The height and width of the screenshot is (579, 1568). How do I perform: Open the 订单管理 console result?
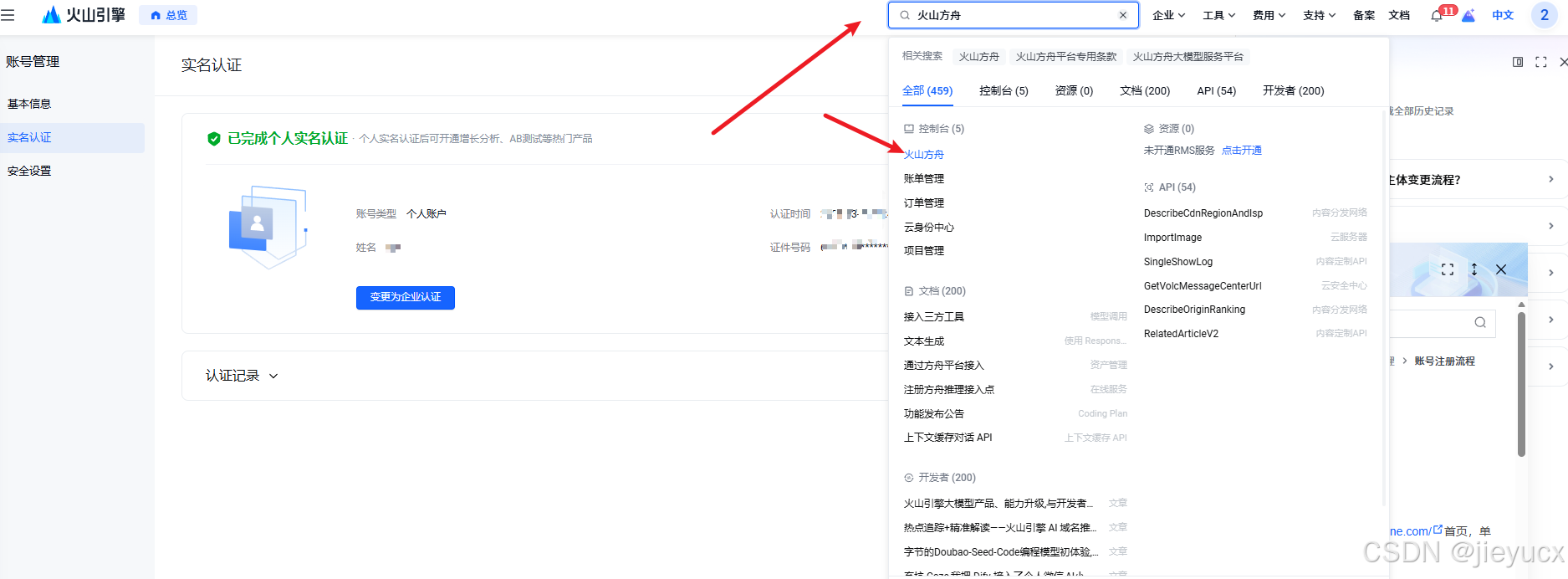click(x=924, y=203)
